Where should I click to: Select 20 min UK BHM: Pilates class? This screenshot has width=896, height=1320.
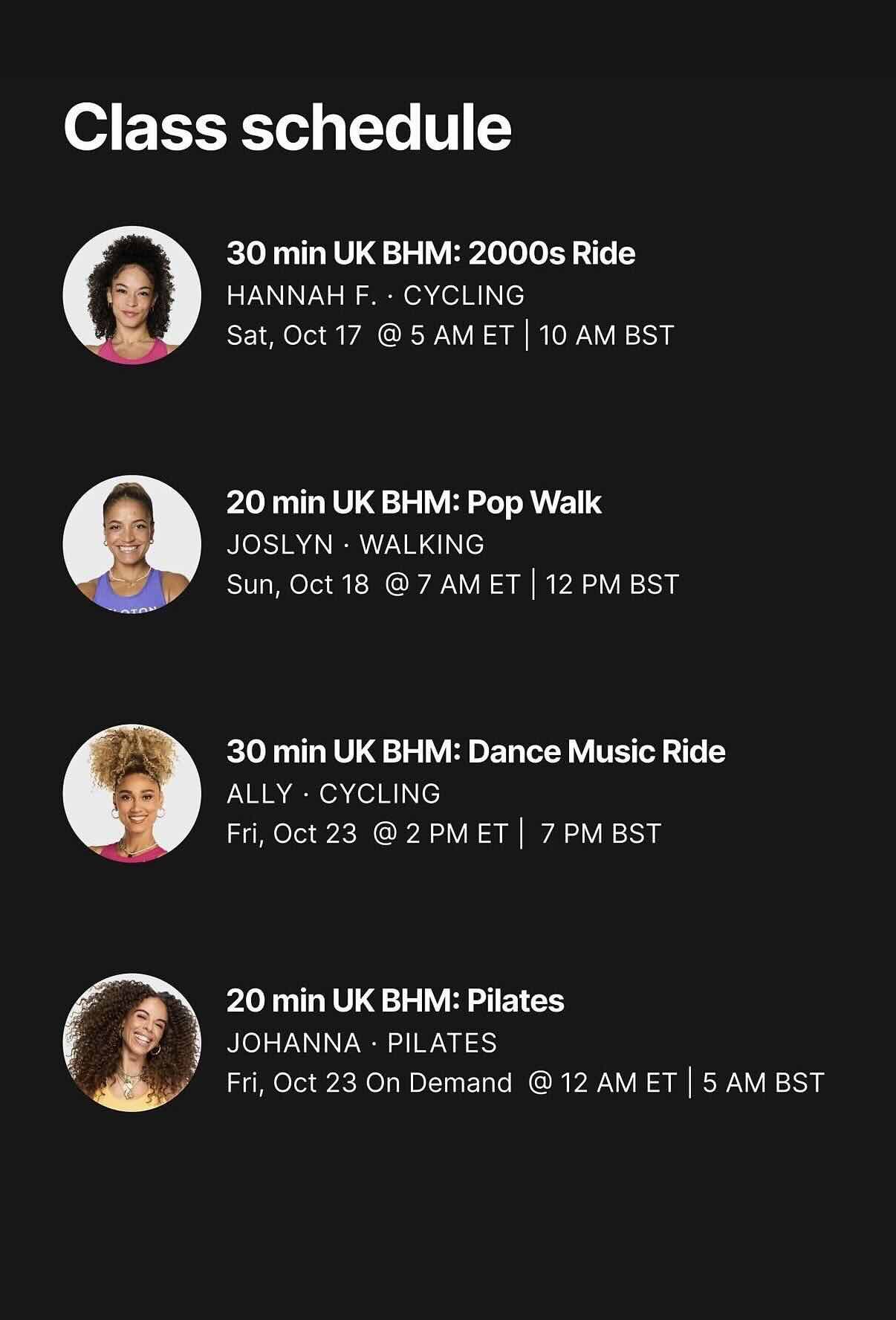click(x=395, y=1000)
